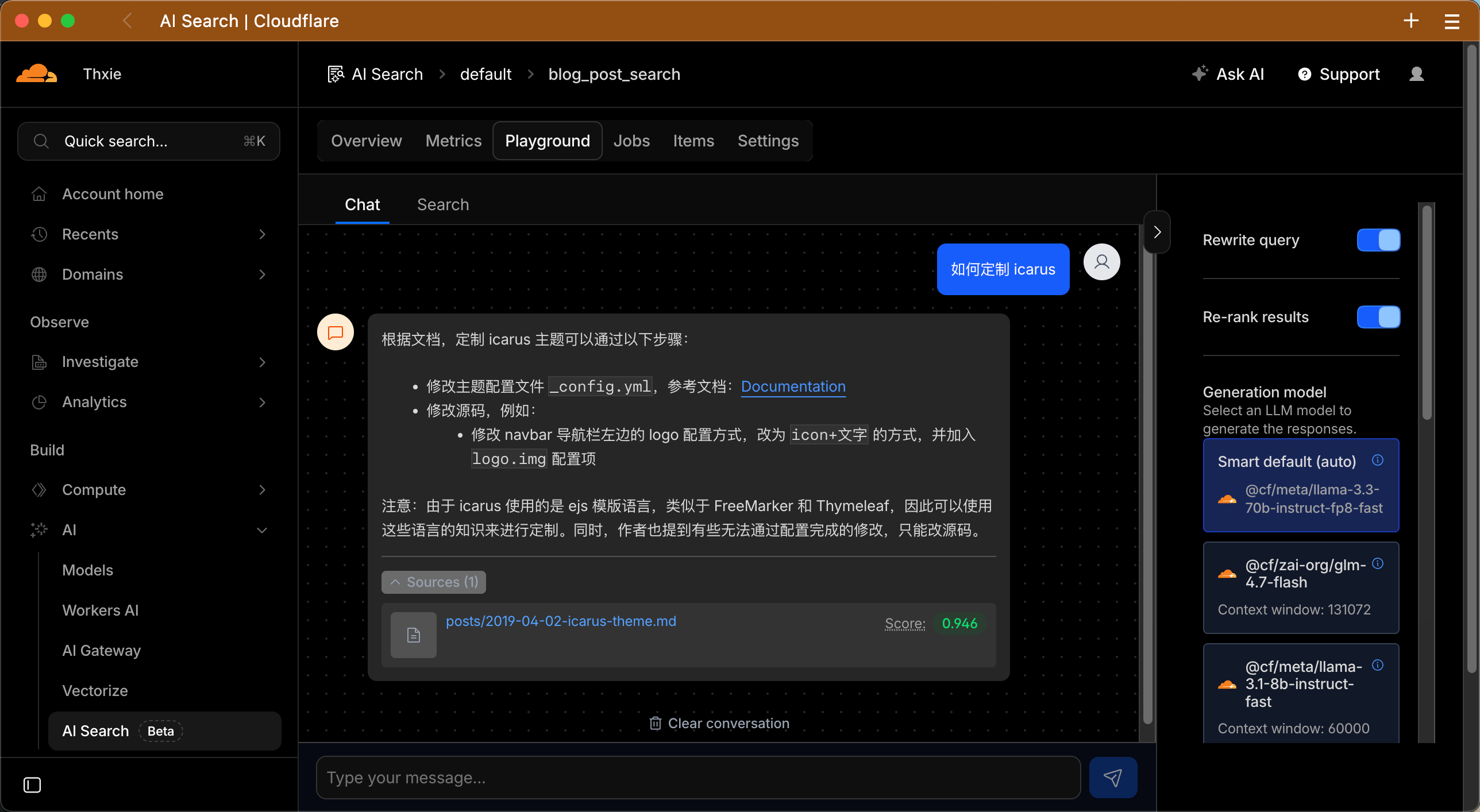The width and height of the screenshot is (1480, 812).
Task: Disable the Re-rank results toggle
Action: (1379, 317)
